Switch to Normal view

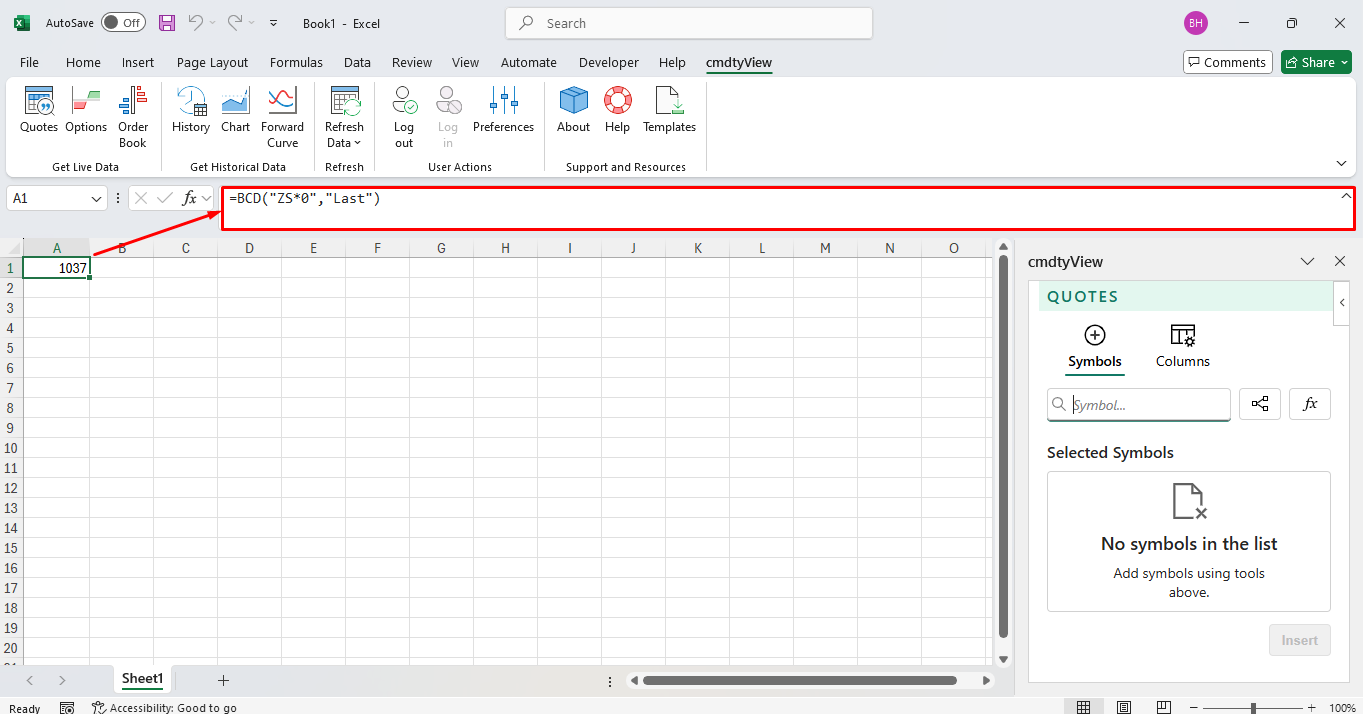(1083, 707)
